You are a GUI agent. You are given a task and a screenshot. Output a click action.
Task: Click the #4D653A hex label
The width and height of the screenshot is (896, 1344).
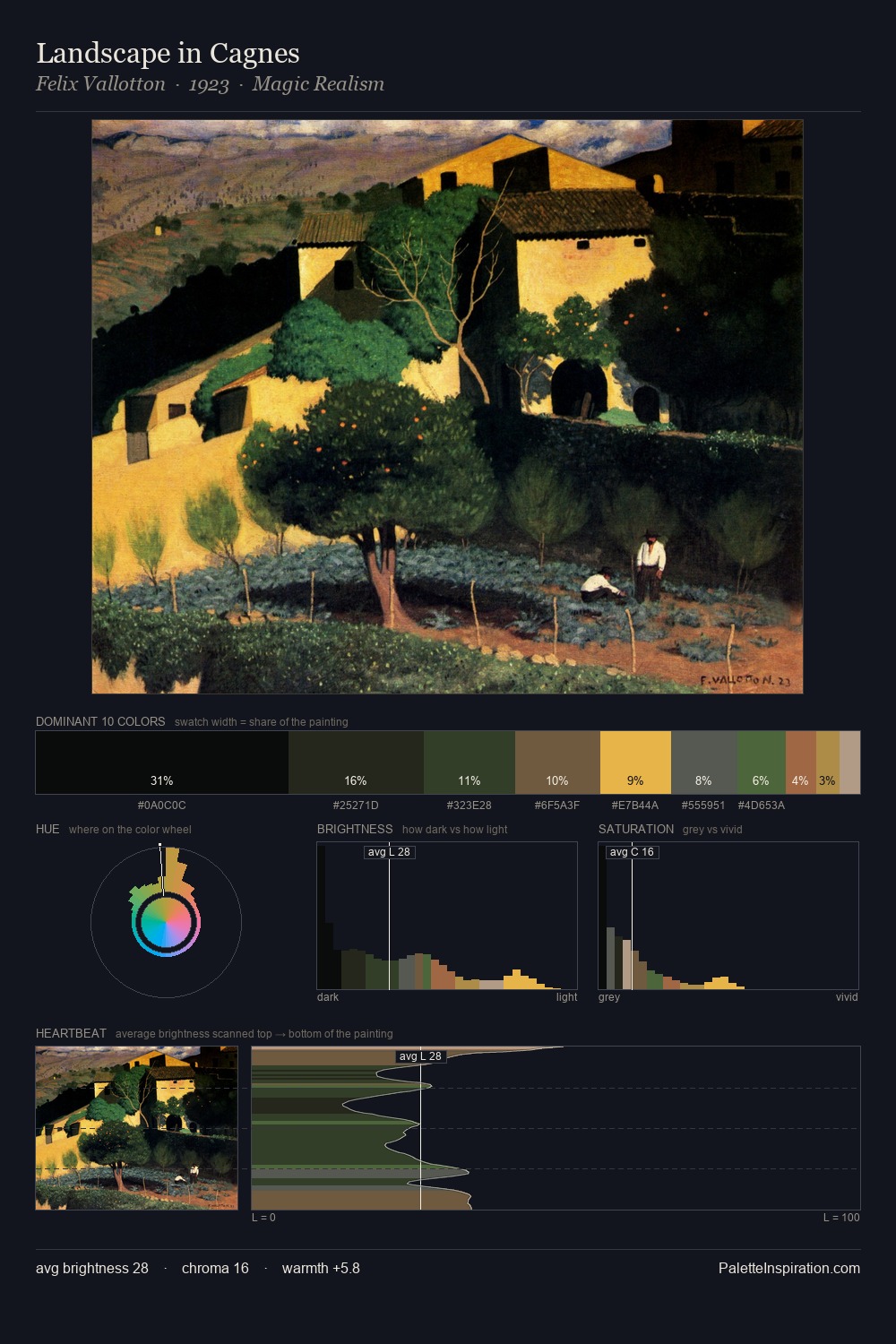tap(762, 806)
